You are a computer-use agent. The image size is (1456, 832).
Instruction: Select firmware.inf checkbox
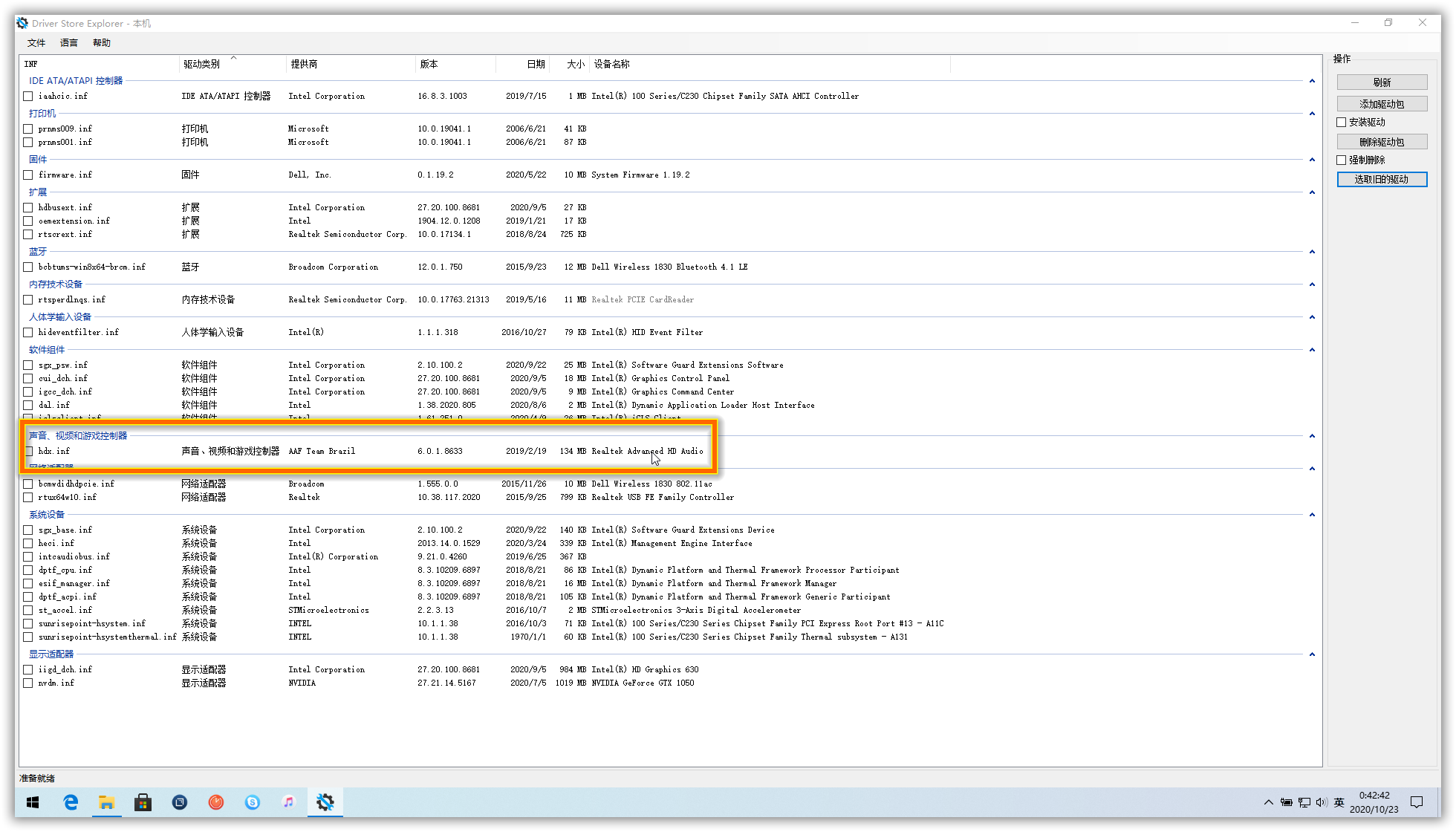(x=28, y=175)
